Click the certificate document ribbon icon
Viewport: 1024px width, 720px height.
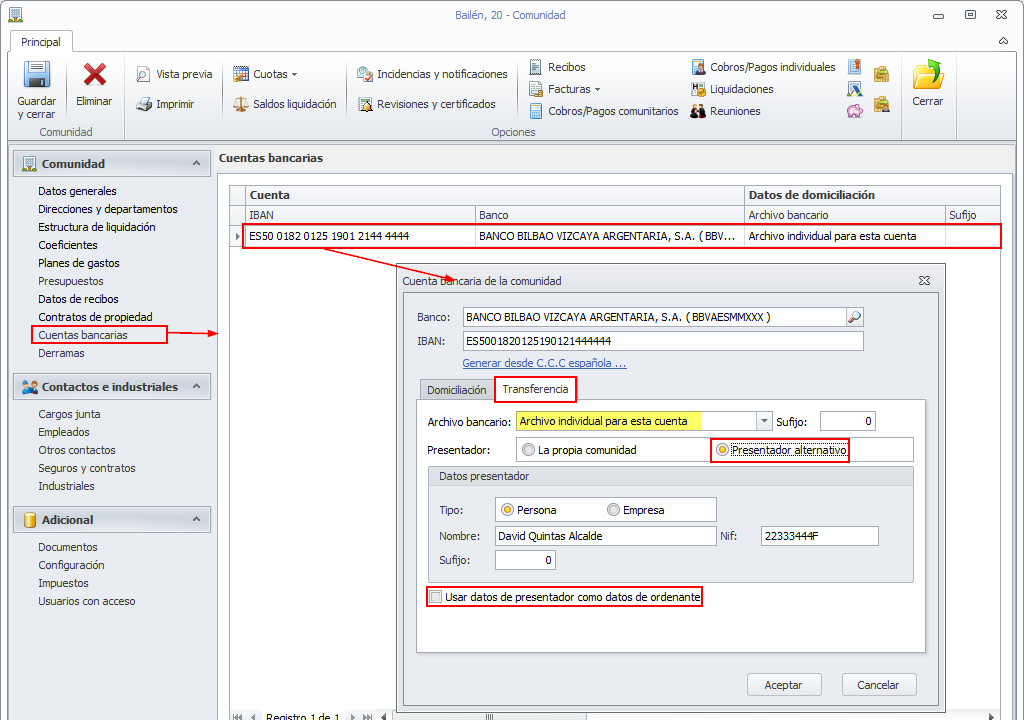coord(854,67)
